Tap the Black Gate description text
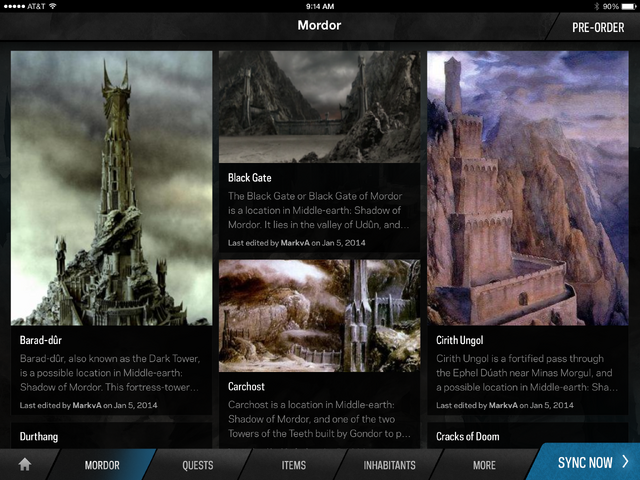Screen dimensions: 640x480 [318, 210]
